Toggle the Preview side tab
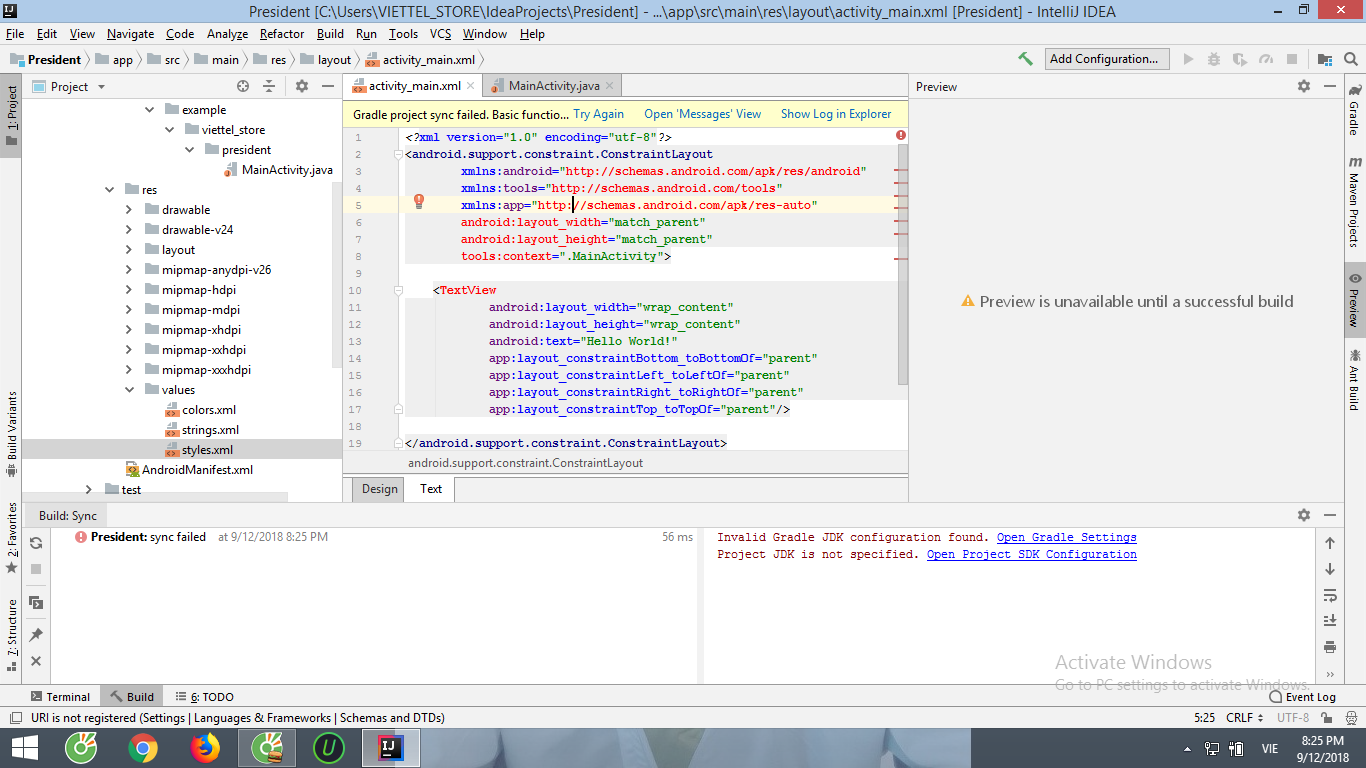 [1355, 299]
